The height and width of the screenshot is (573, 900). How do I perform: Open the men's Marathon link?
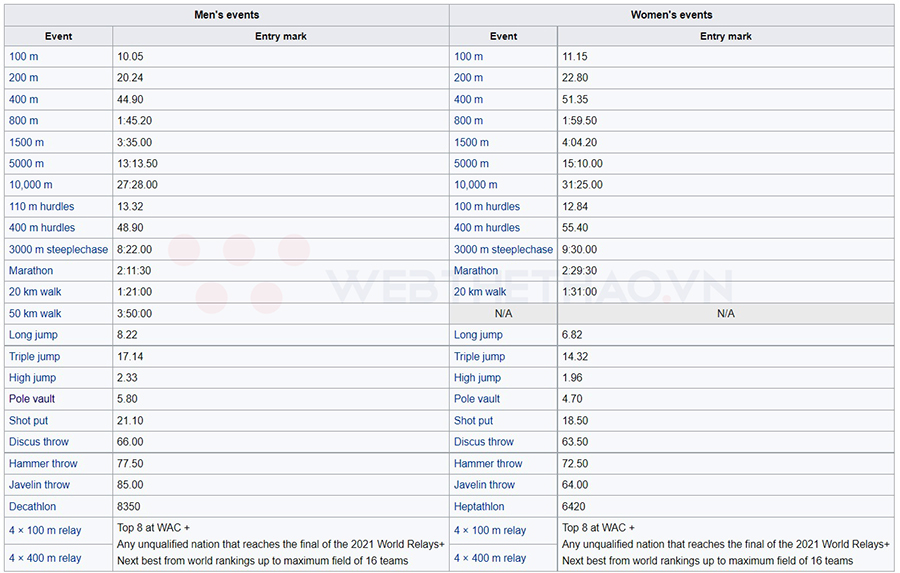(x=31, y=270)
